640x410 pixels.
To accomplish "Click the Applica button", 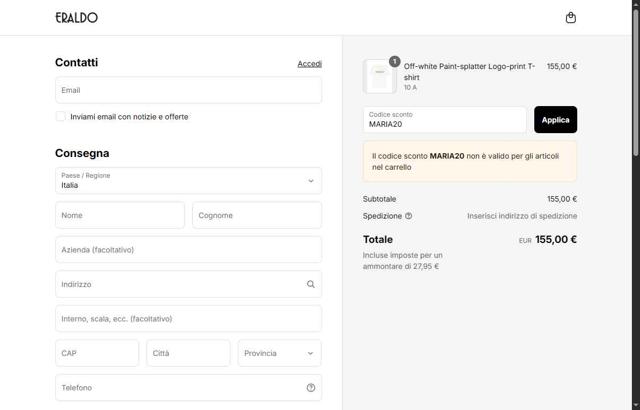I will tap(556, 120).
